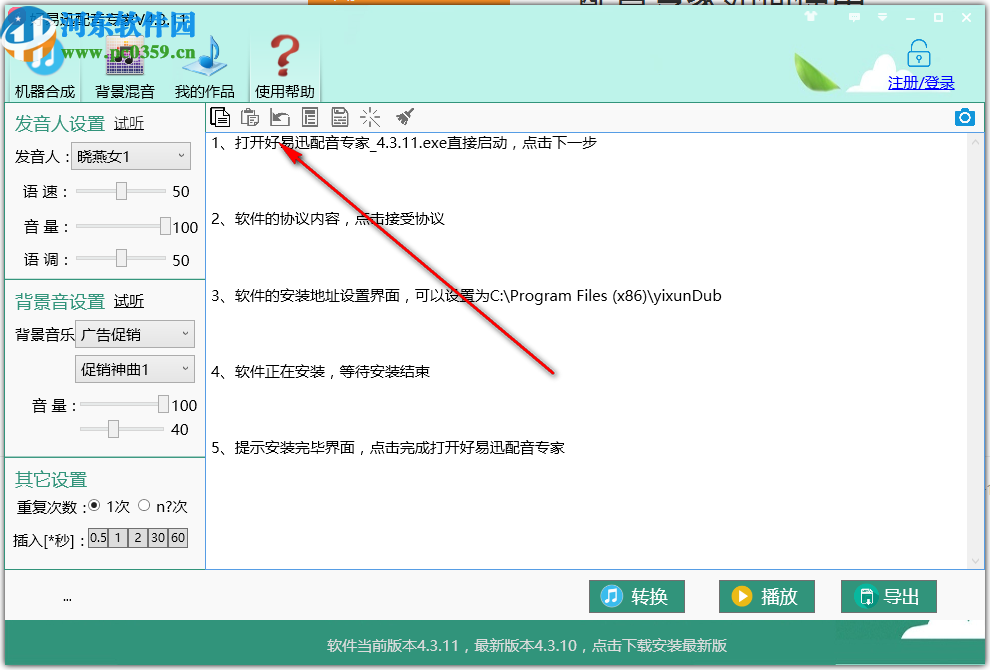Maximize the application window
990x670 pixels.
coord(938,18)
